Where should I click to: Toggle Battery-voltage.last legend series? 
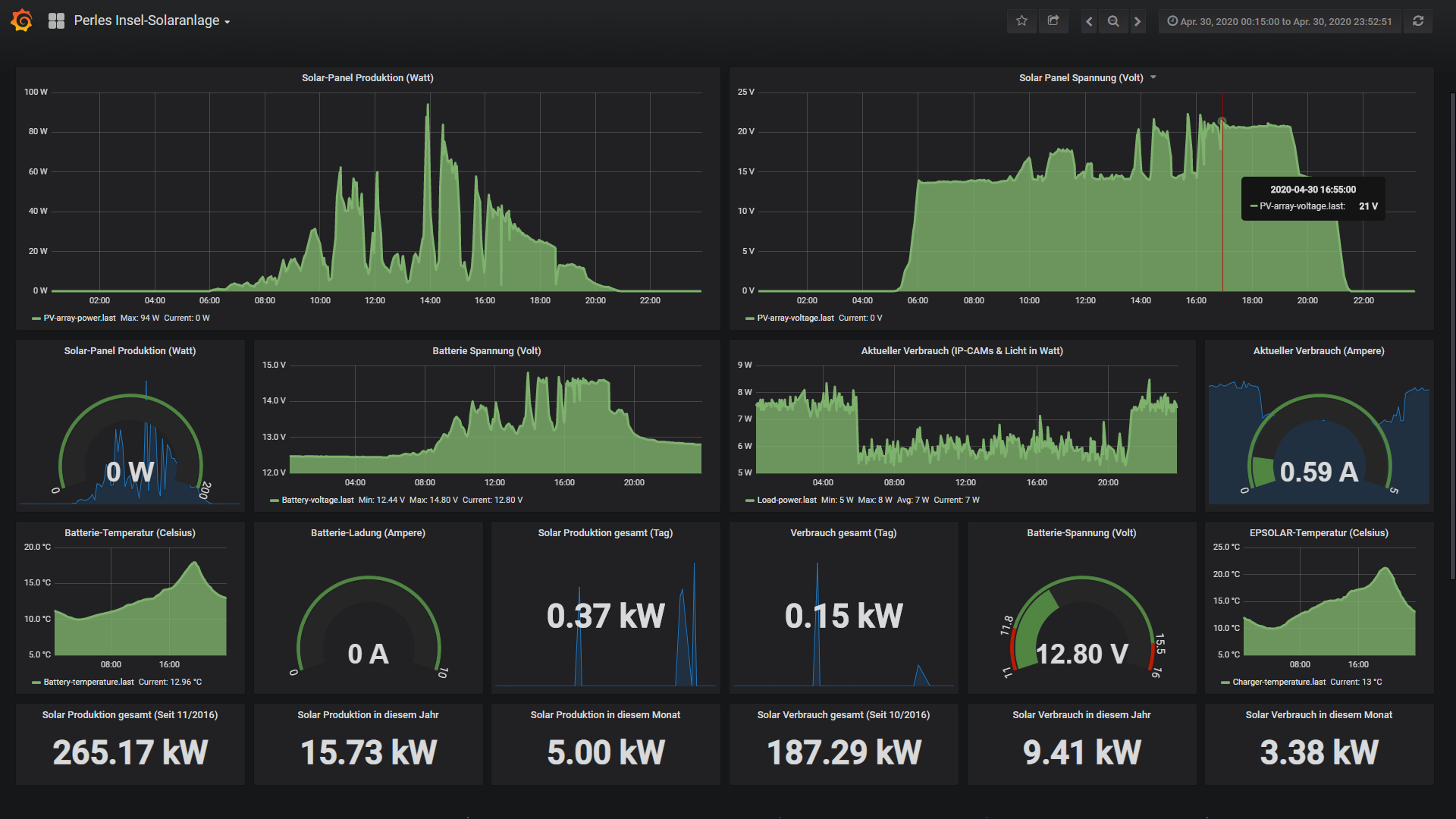[317, 500]
